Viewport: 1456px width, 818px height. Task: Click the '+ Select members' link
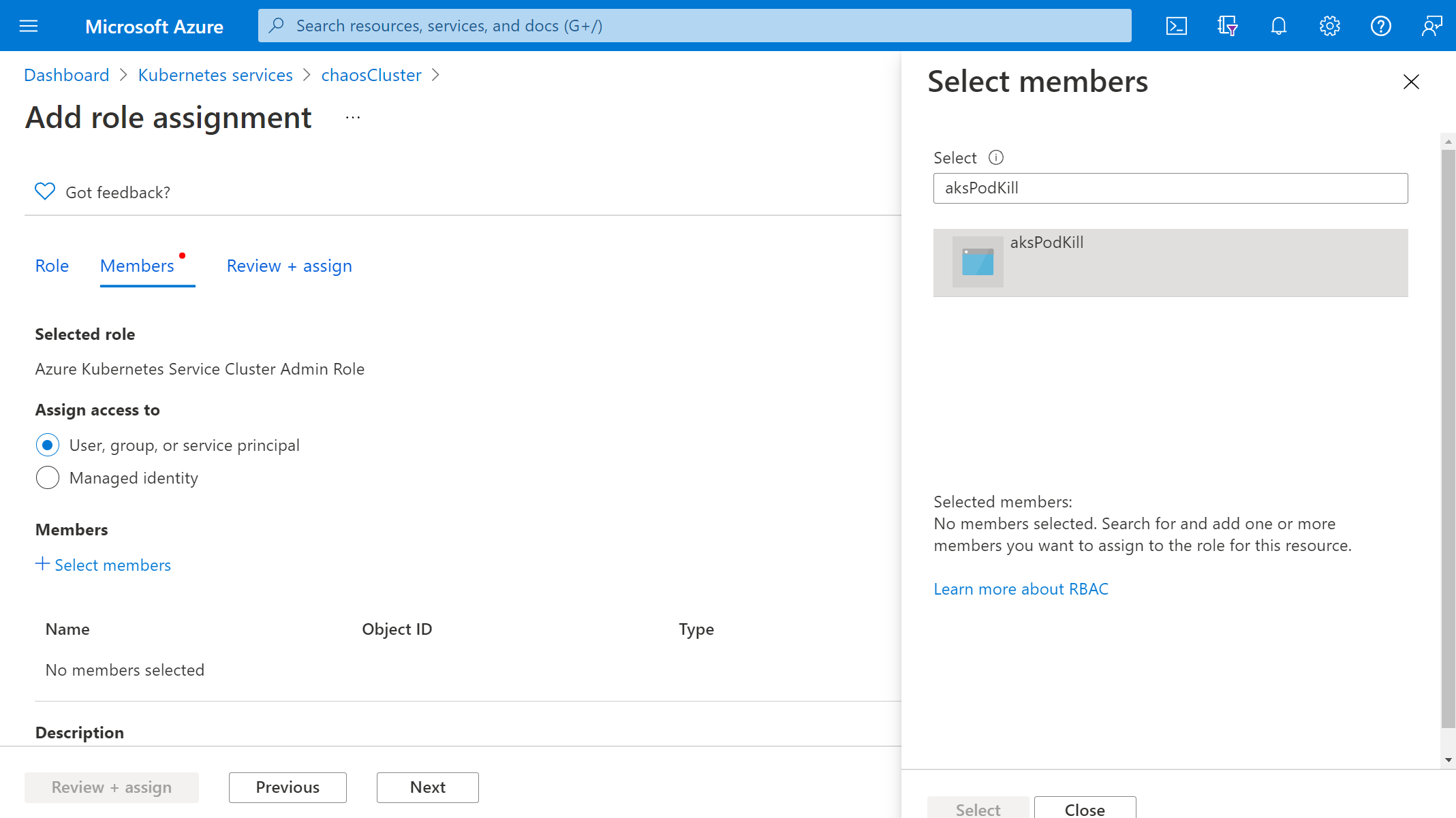pyautogui.click(x=103, y=565)
